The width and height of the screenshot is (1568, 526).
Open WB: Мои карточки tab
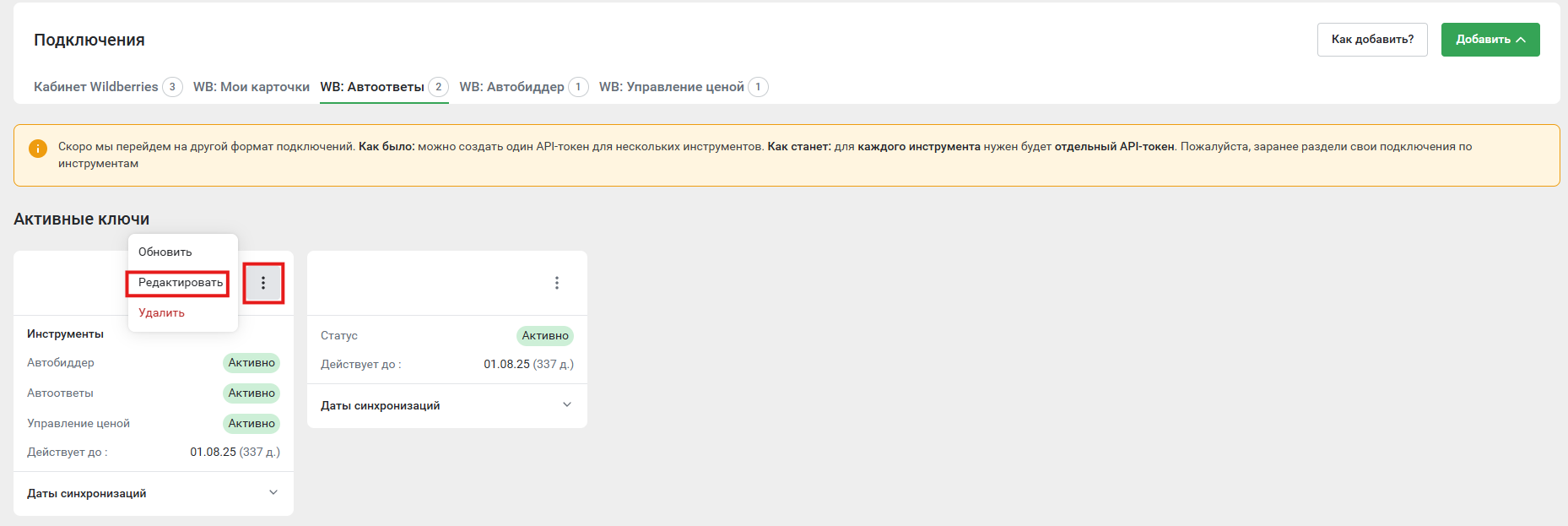tap(251, 87)
